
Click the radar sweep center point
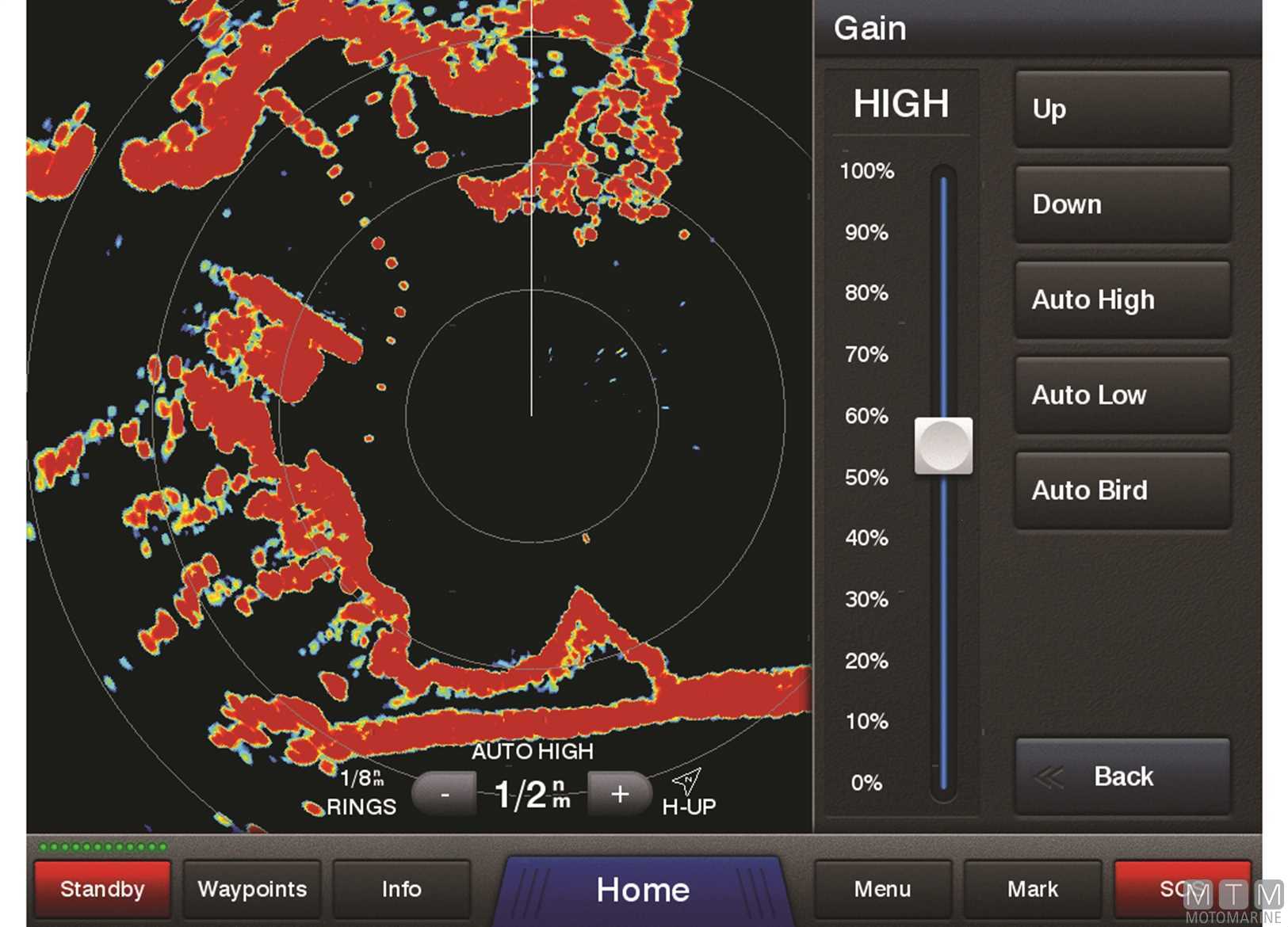531,414
